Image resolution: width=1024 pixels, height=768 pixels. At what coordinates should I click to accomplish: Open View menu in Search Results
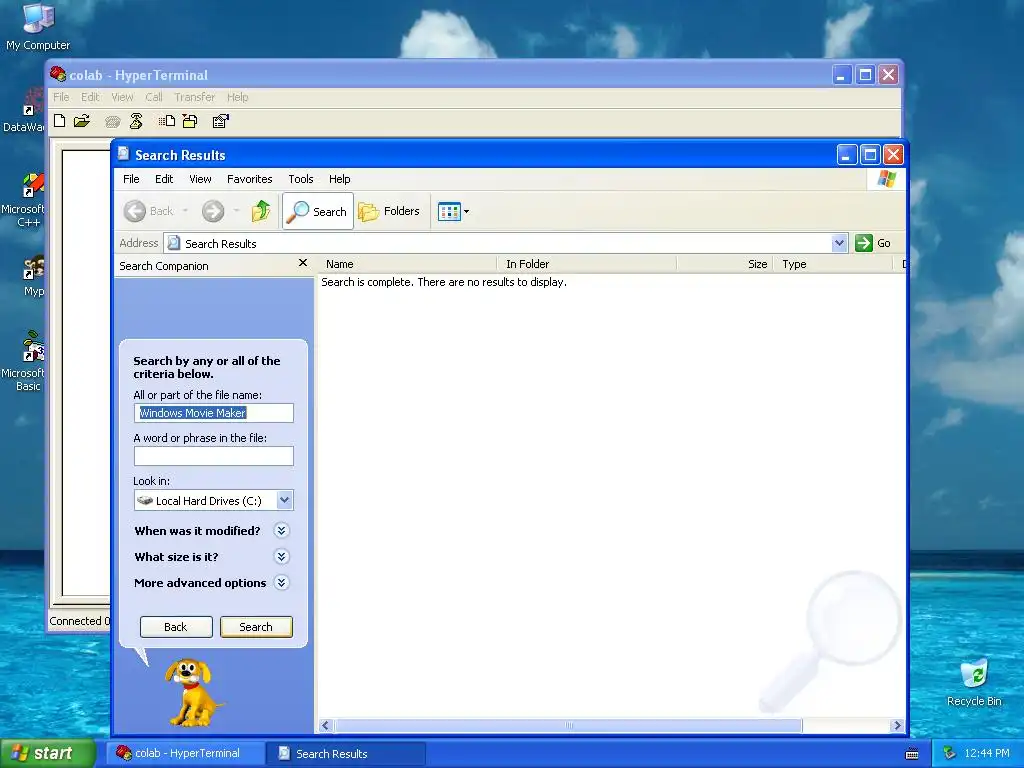[x=200, y=179]
